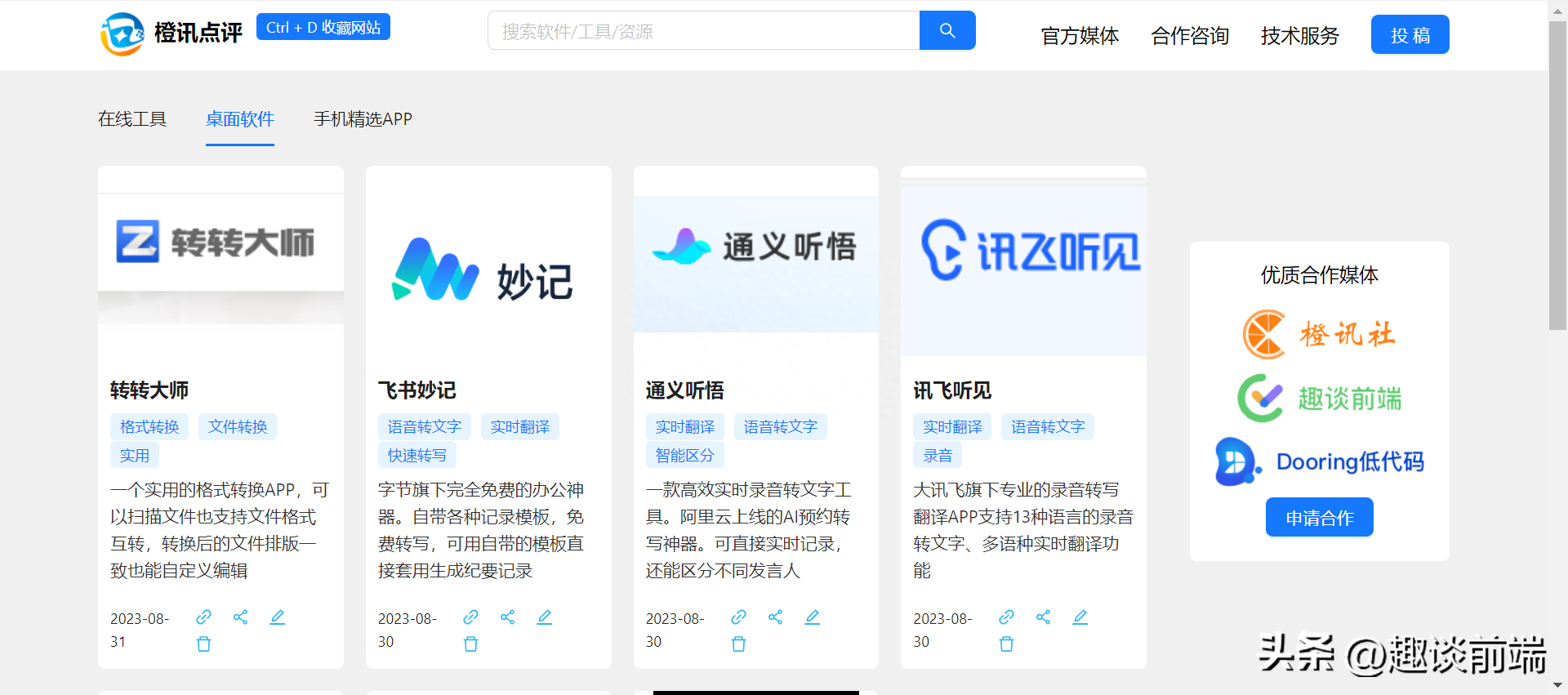
Task: Click the search magnifier button
Action: click(x=947, y=30)
